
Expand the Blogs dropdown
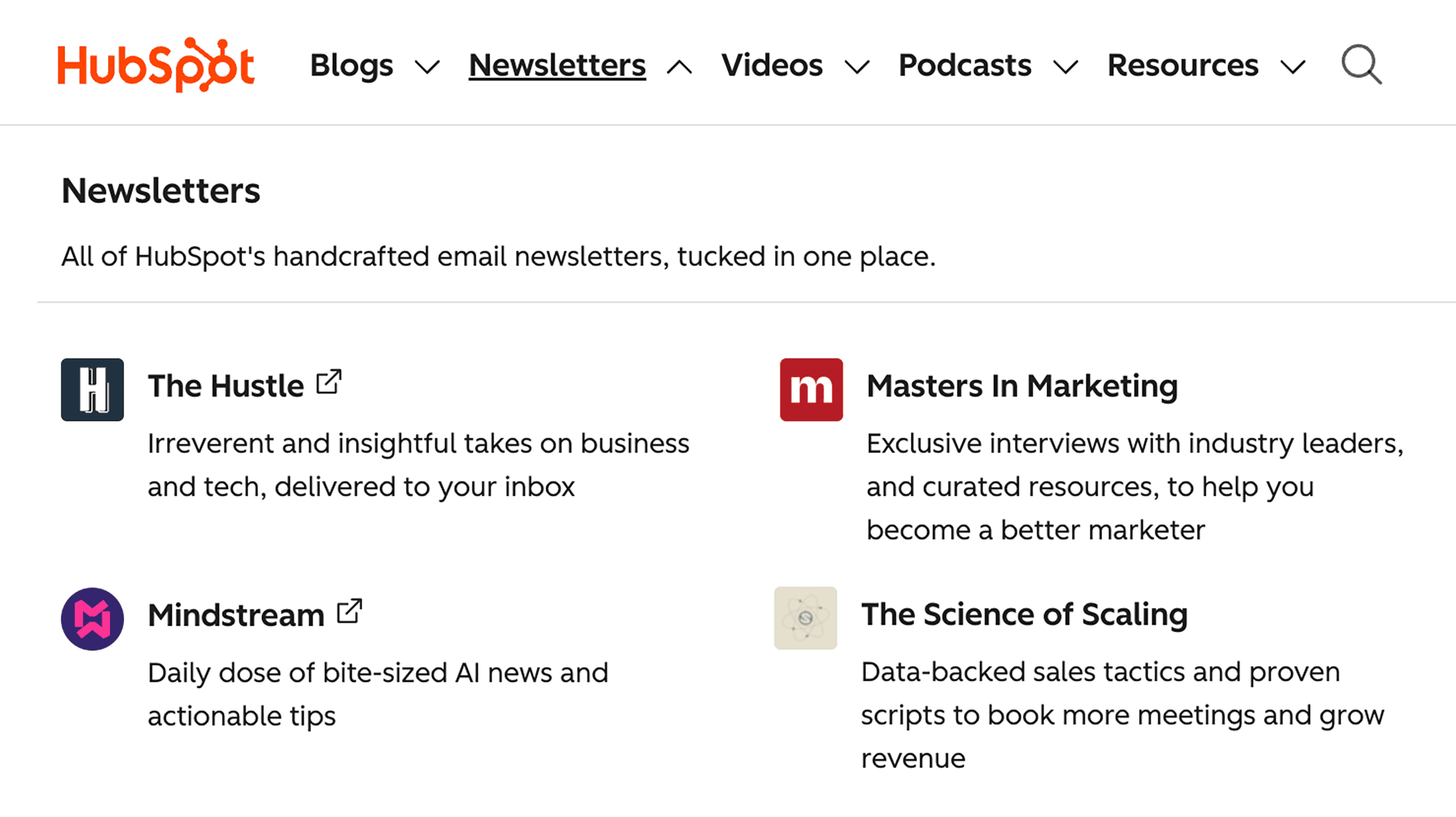[x=427, y=67]
